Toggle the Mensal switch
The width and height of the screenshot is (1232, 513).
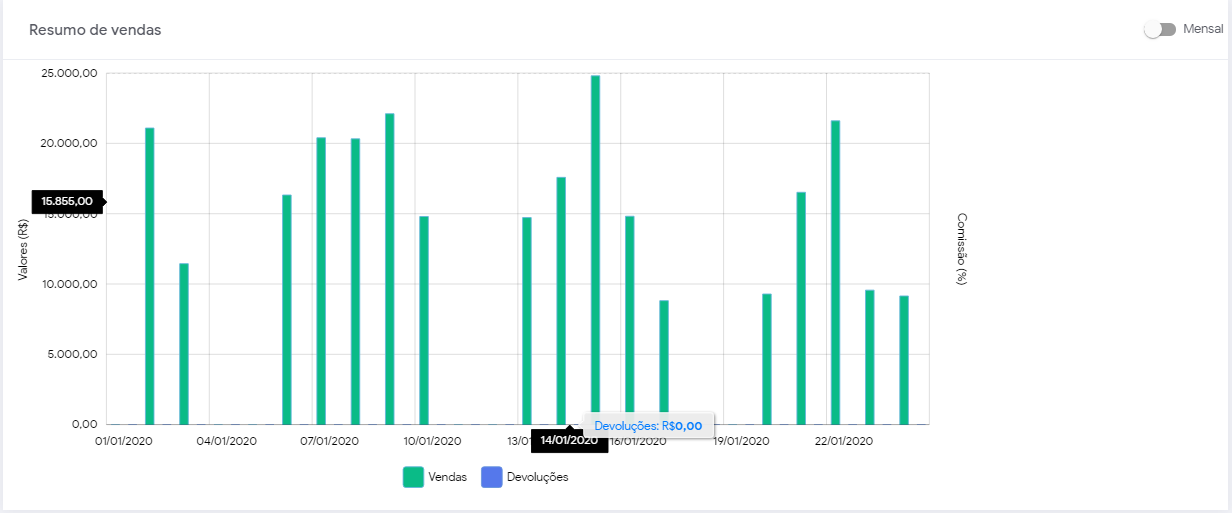[x=1160, y=30]
